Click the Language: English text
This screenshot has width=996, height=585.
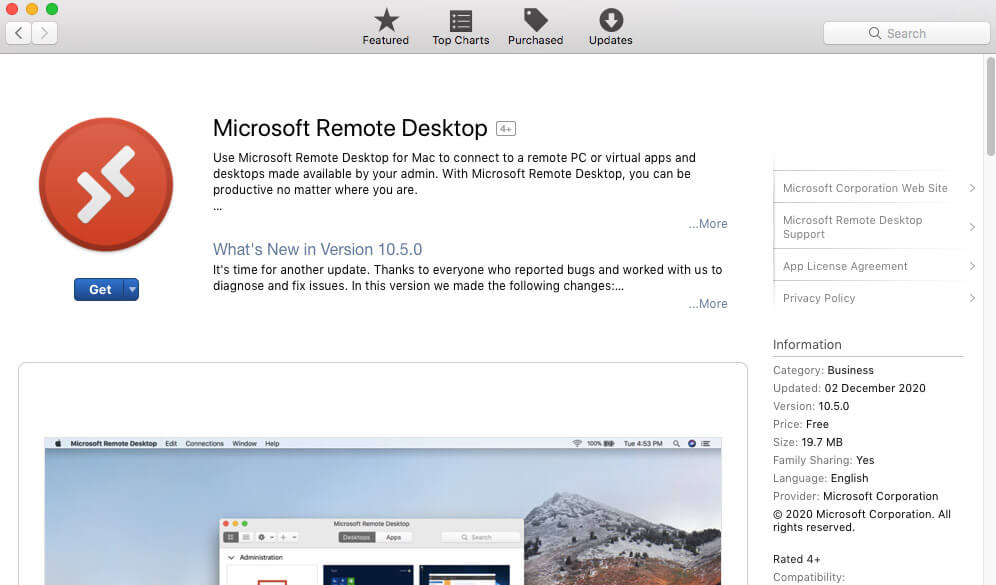(821, 478)
